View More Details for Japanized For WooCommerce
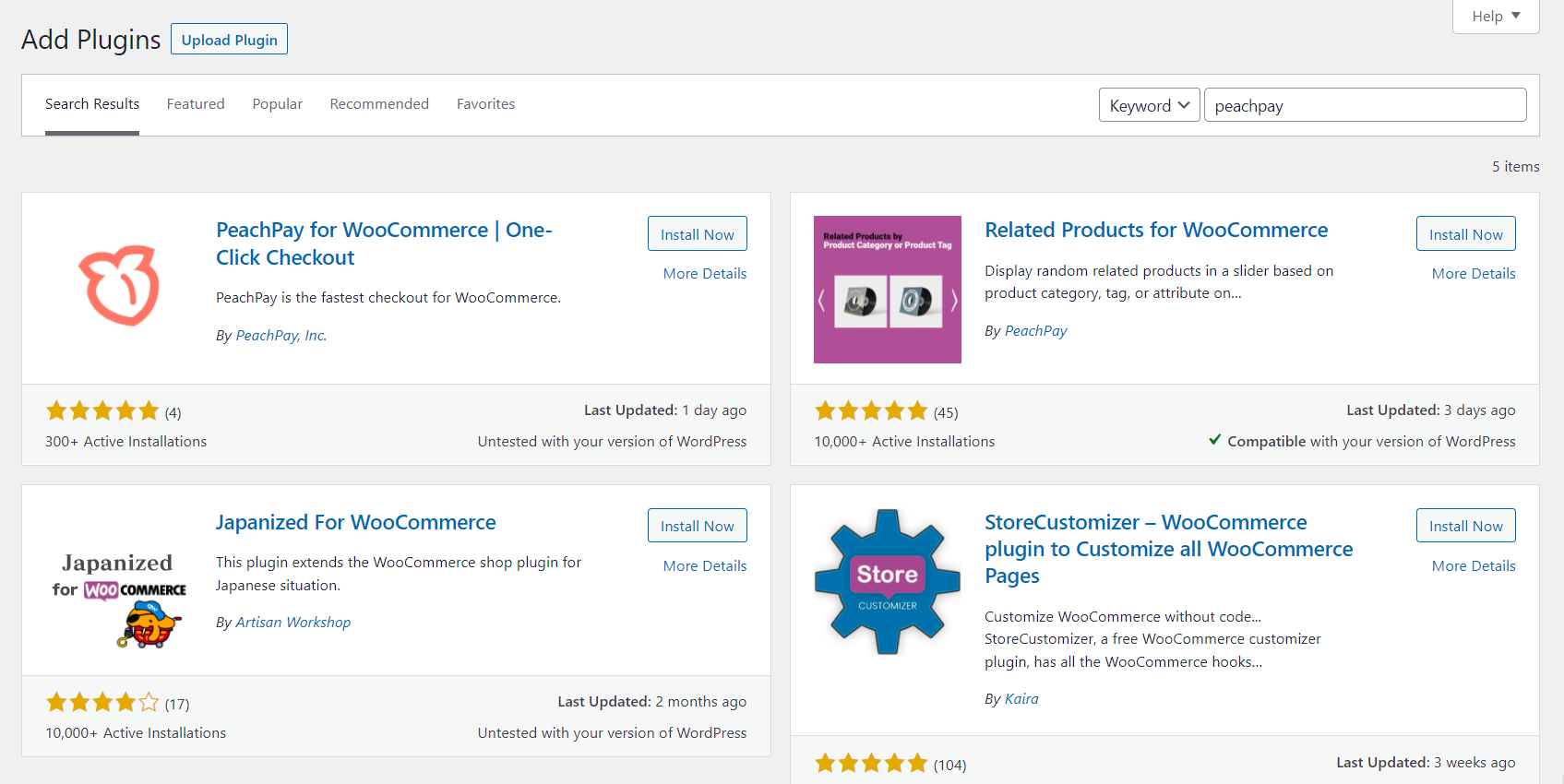The image size is (1564, 784). click(705, 566)
